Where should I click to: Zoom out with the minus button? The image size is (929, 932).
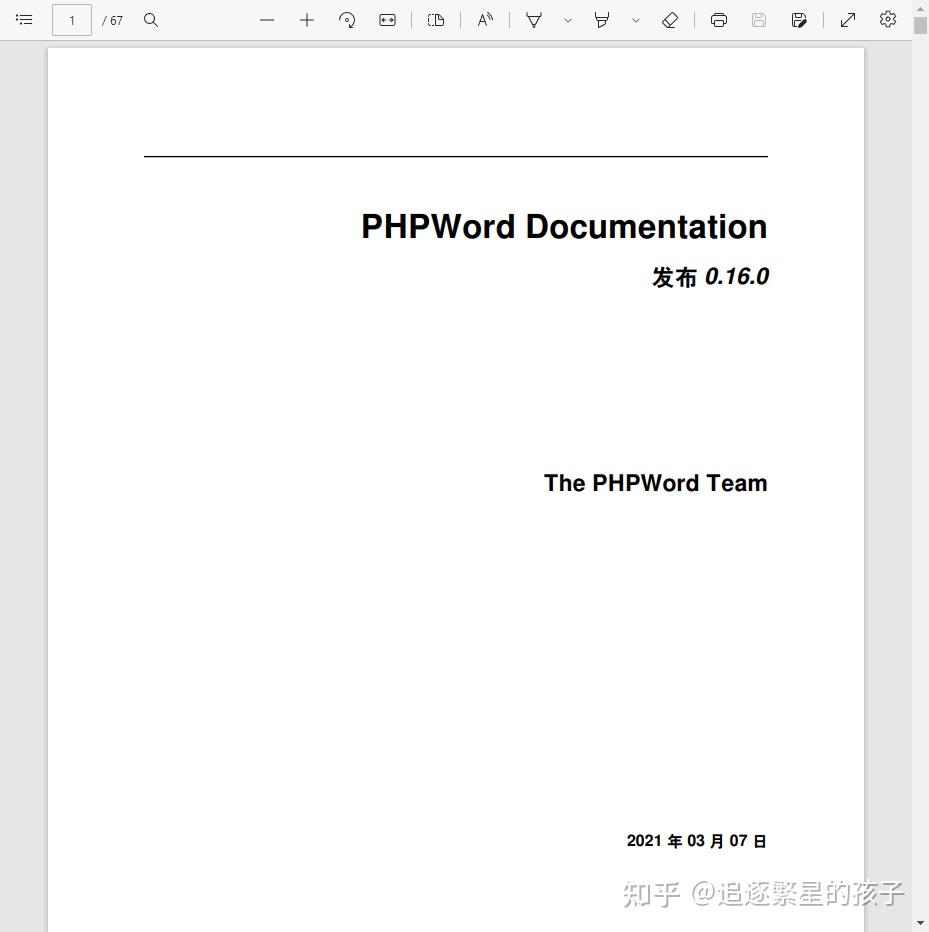pos(267,20)
